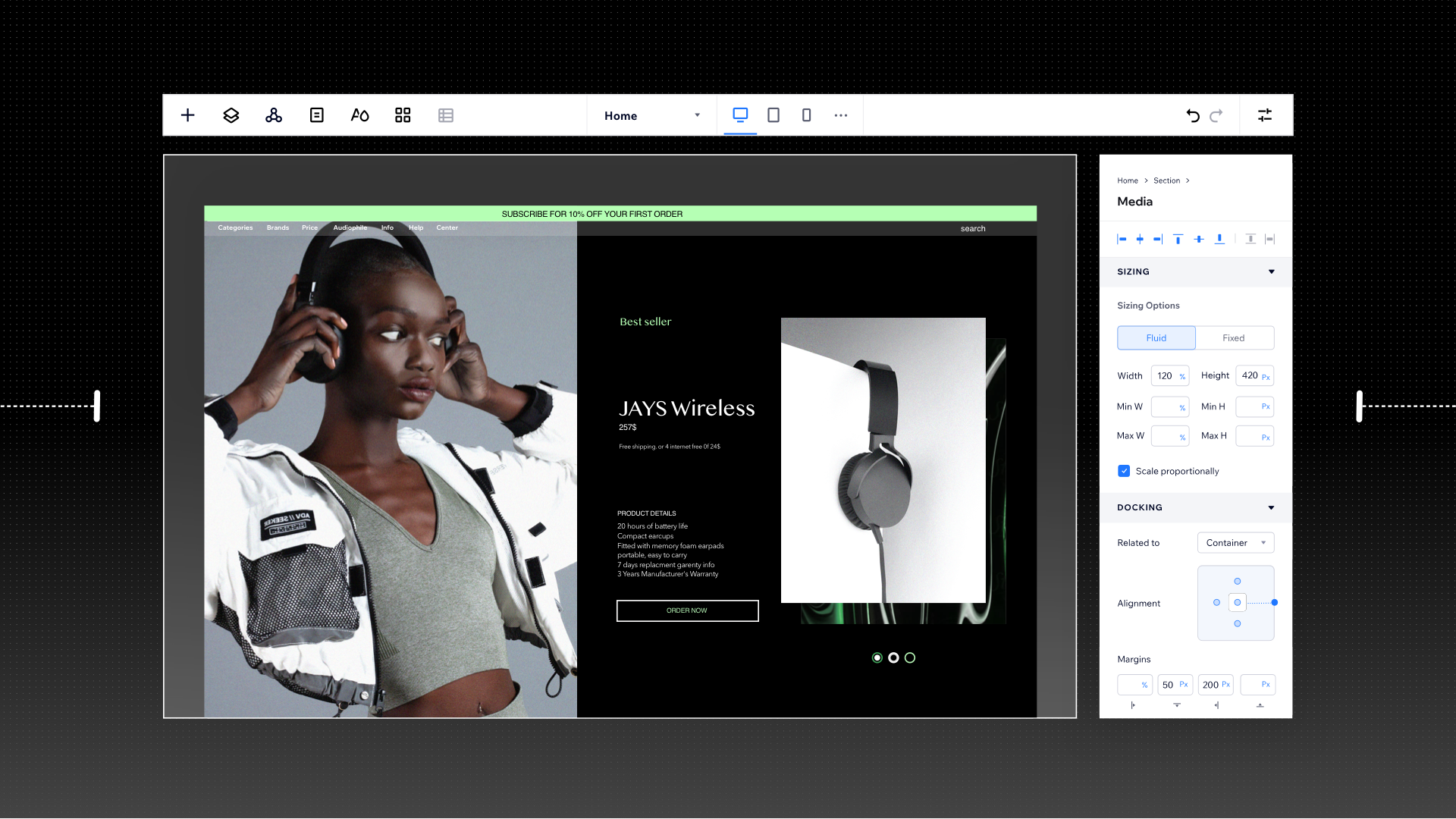This screenshot has height=819, width=1456.
Task: Click the align left icon in Media panel
Action: tap(1122, 239)
